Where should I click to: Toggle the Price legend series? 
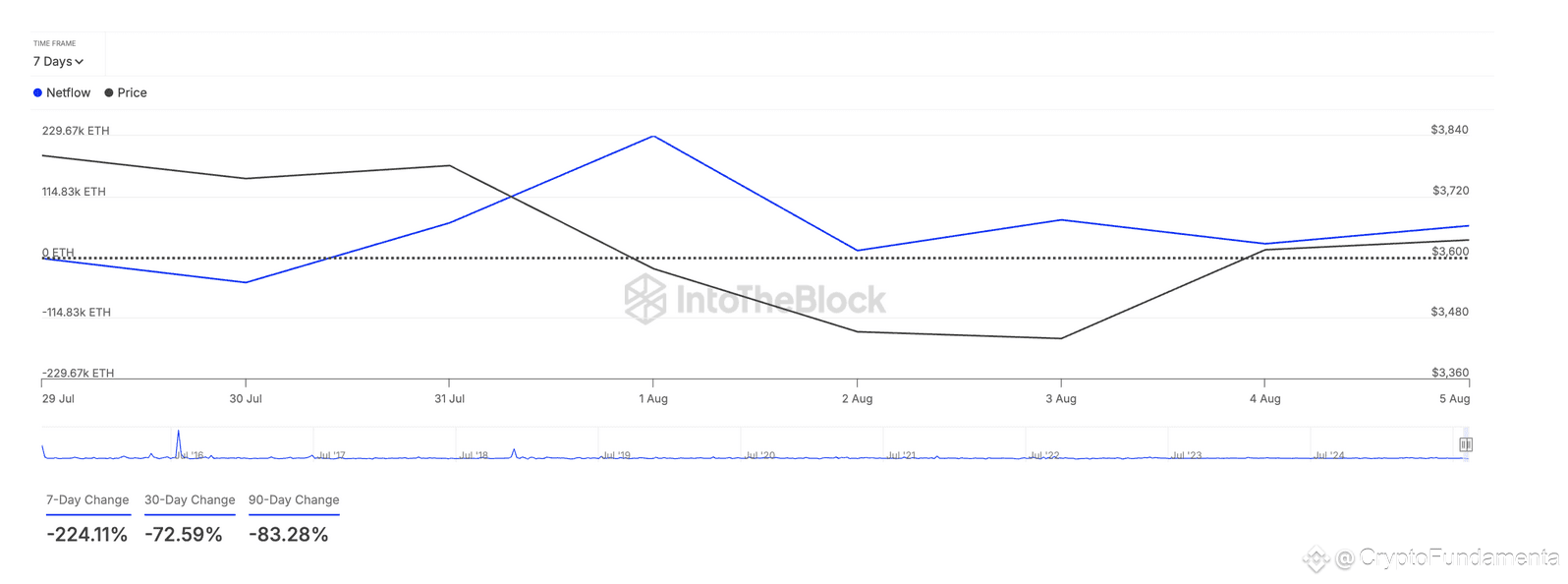[126, 92]
